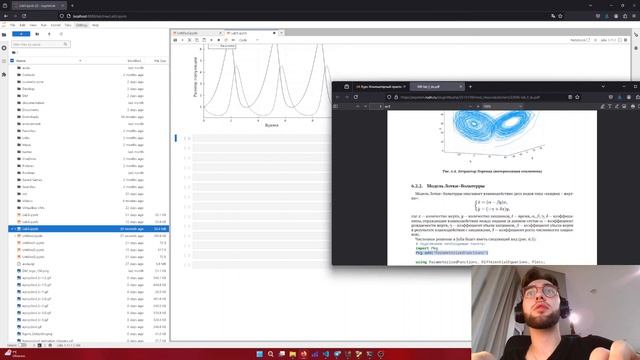640x360 pixels.
Task: Open the extension manager puzzle icon
Action: [4, 74]
